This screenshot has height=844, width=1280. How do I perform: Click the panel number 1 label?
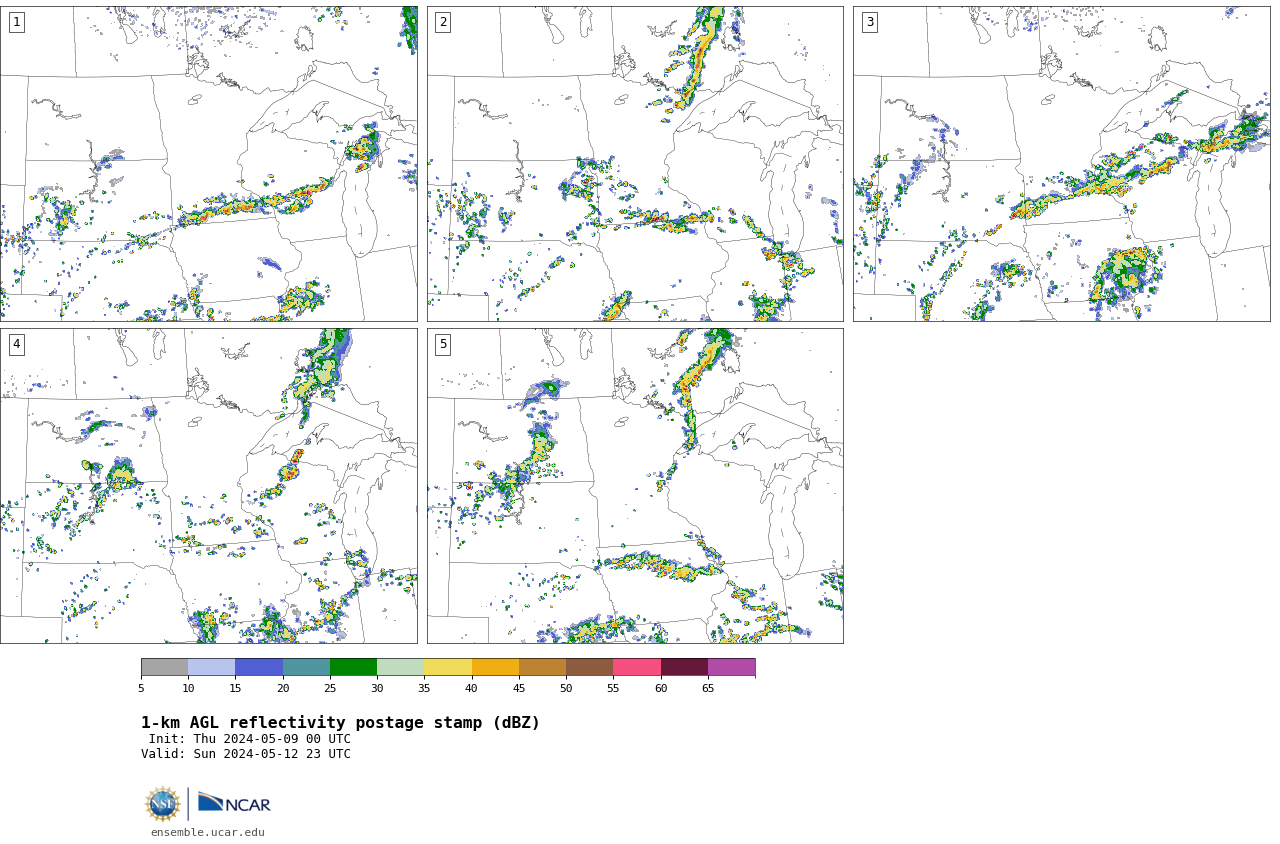[16, 22]
